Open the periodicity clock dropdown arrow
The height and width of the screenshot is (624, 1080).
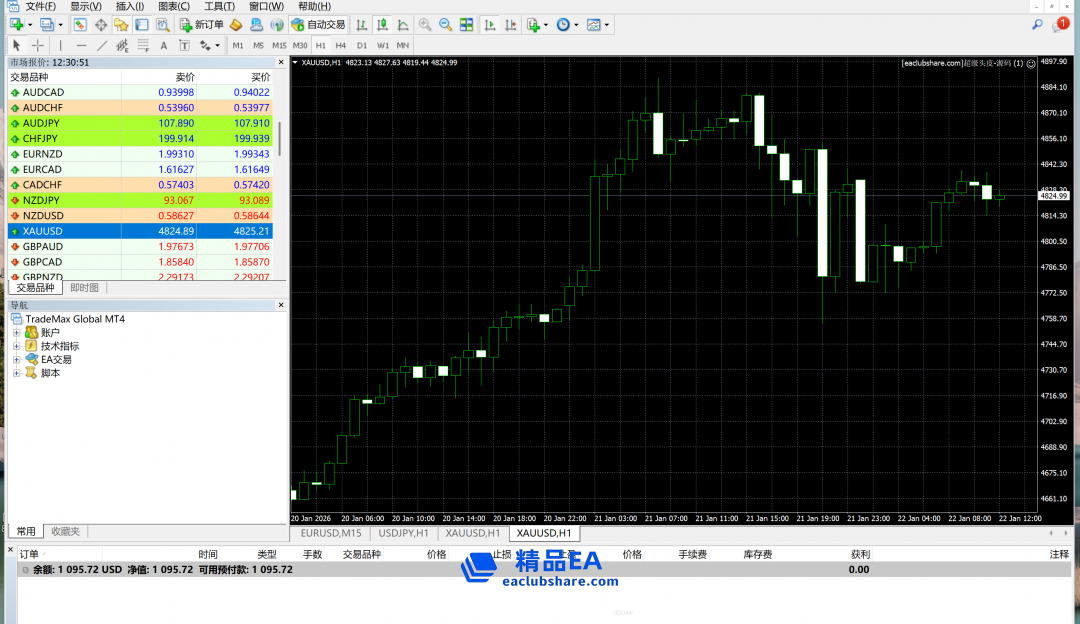click(x=576, y=25)
